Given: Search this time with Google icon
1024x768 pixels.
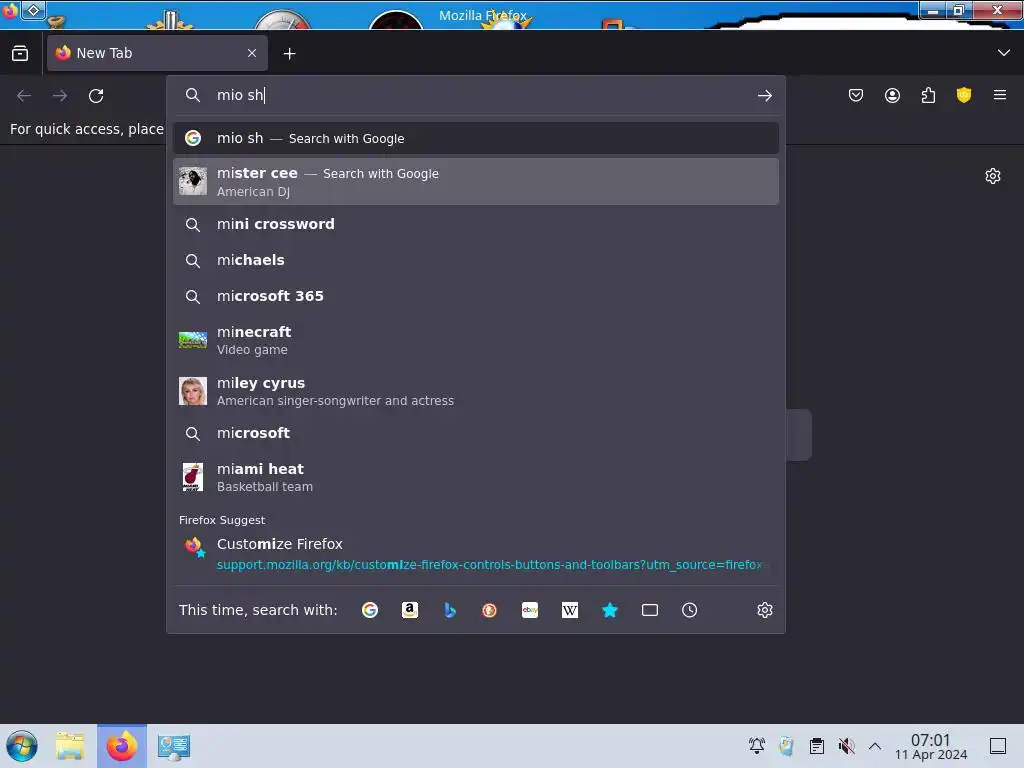Looking at the screenshot, I should coord(370,610).
